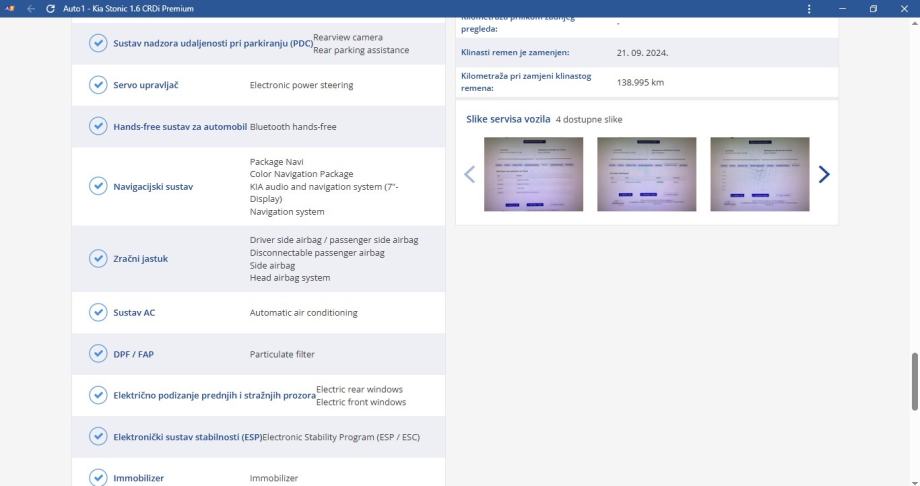920x486 pixels.
Task: Show next service images with right chevron
Action: (824, 174)
